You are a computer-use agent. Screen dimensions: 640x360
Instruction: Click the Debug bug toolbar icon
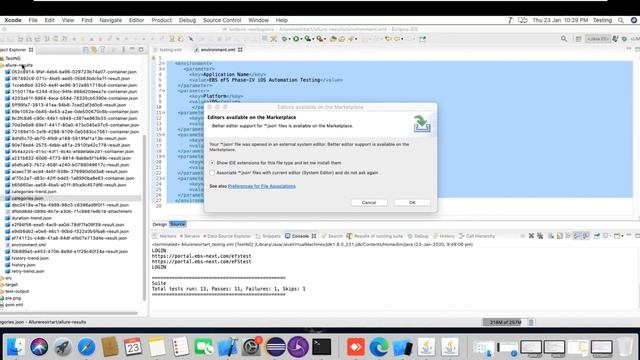coord(284,39)
